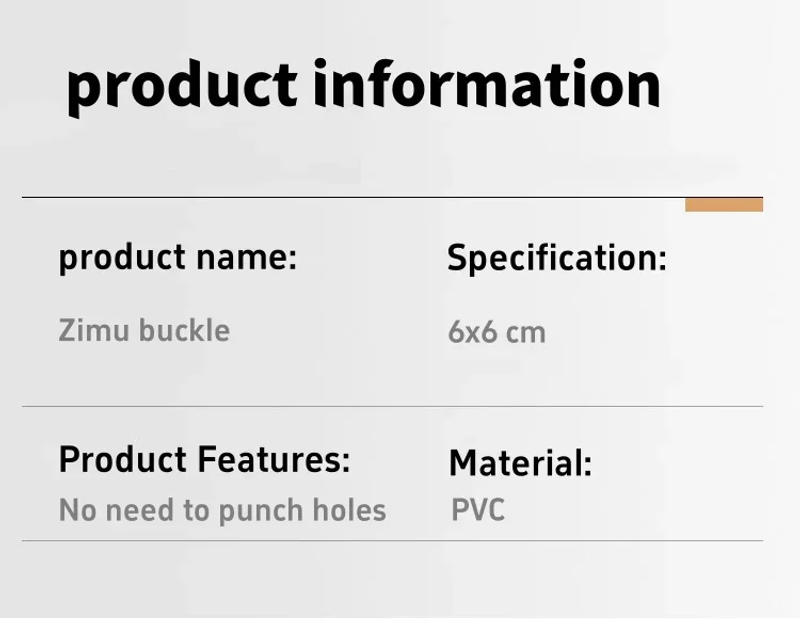Click the "No need to punch holes" text

coord(222,510)
